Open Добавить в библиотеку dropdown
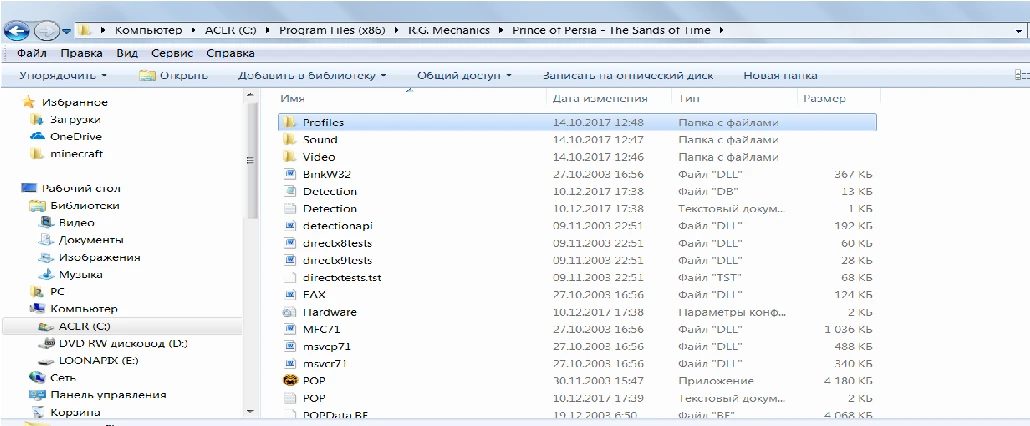Viewport: 1030px width, 426px height. tap(311, 75)
